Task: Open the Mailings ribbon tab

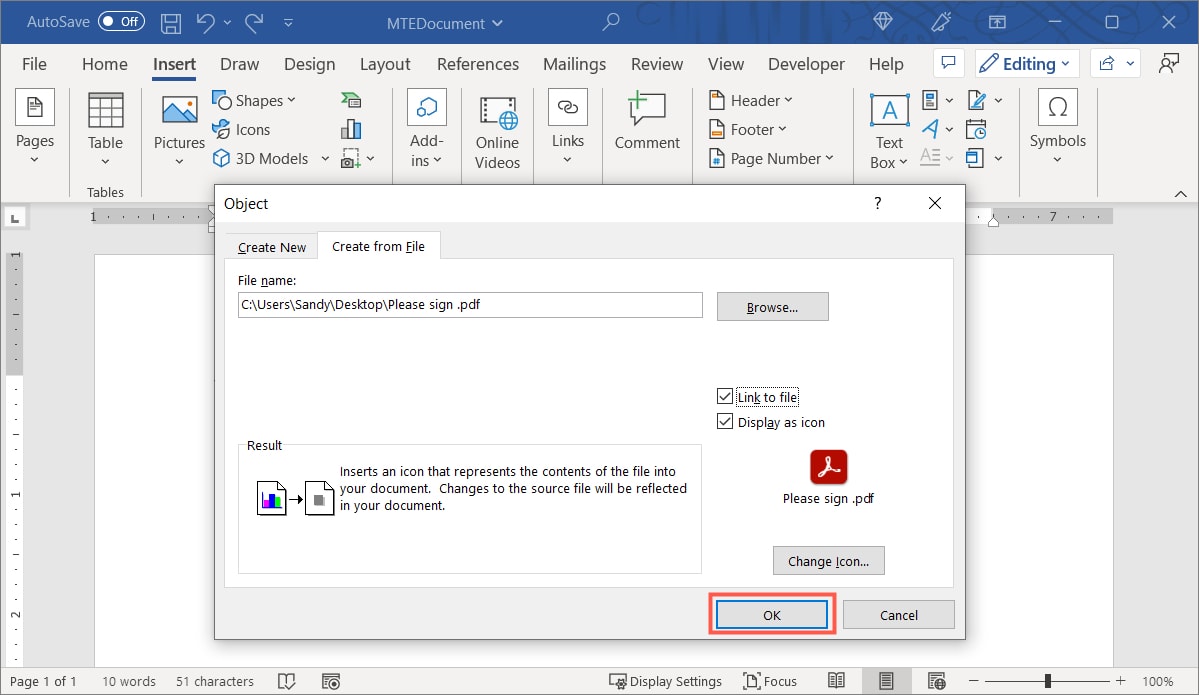Action: 574,63
